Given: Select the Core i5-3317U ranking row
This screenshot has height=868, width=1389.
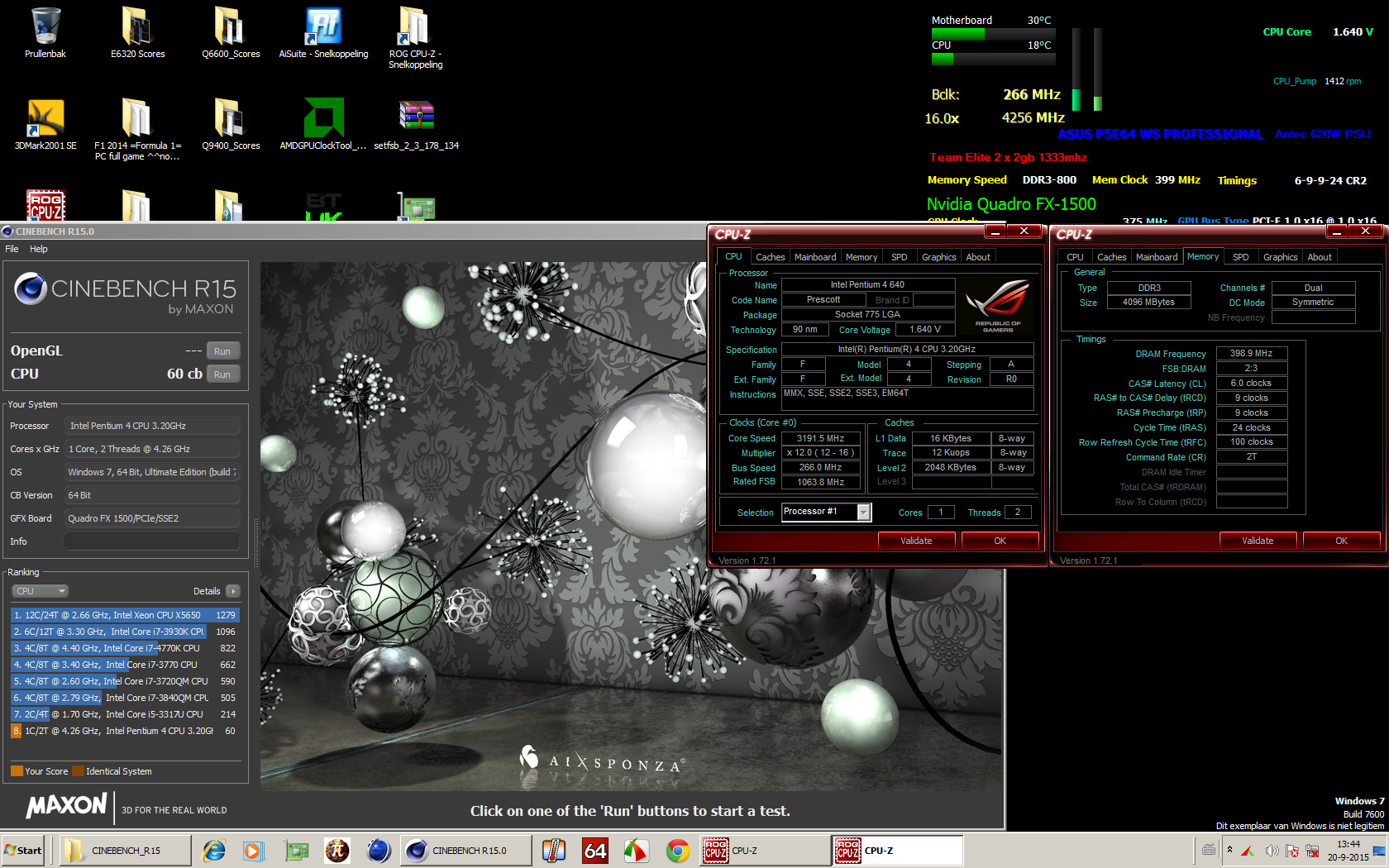Looking at the screenshot, I should pyautogui.click(x=125, y=714).
